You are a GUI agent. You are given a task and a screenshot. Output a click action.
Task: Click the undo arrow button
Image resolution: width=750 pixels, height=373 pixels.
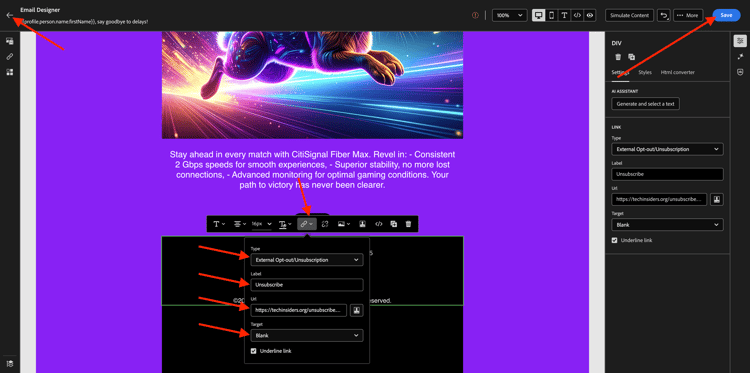(663, 15)
